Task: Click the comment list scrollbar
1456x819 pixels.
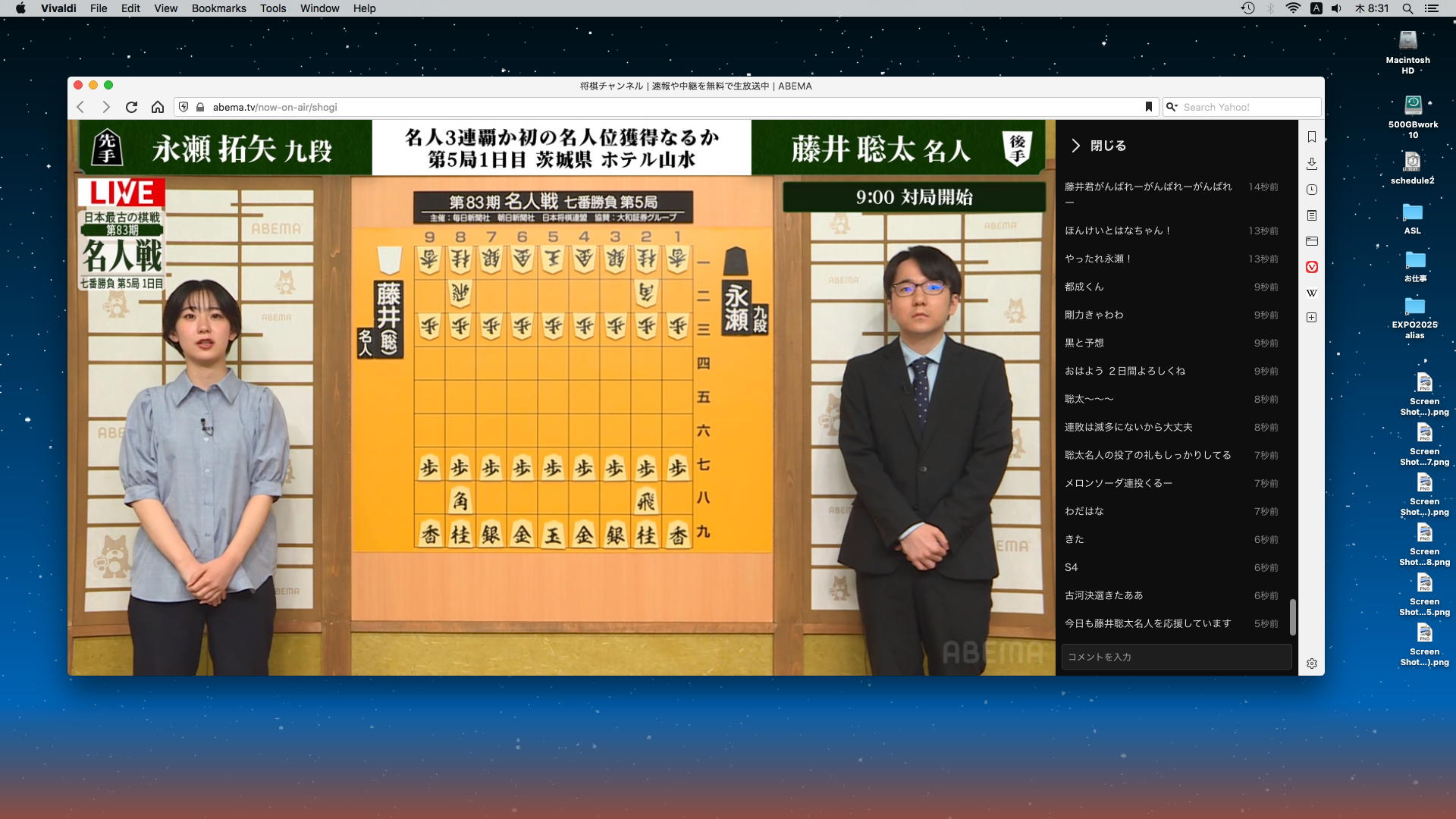Action: (x=1293, y=616)
